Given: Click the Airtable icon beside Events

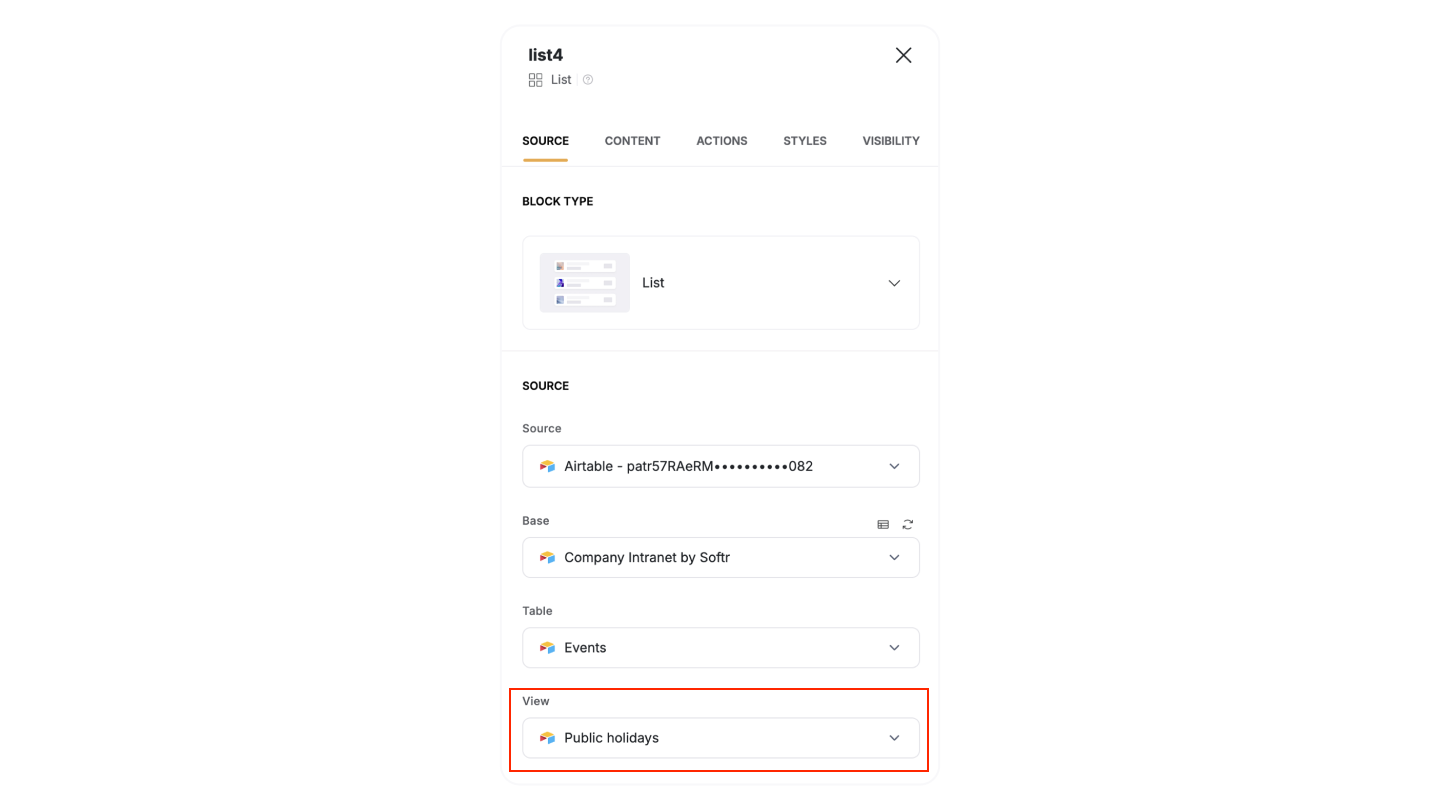Looking at the screenshot, I should coord(547,647).
